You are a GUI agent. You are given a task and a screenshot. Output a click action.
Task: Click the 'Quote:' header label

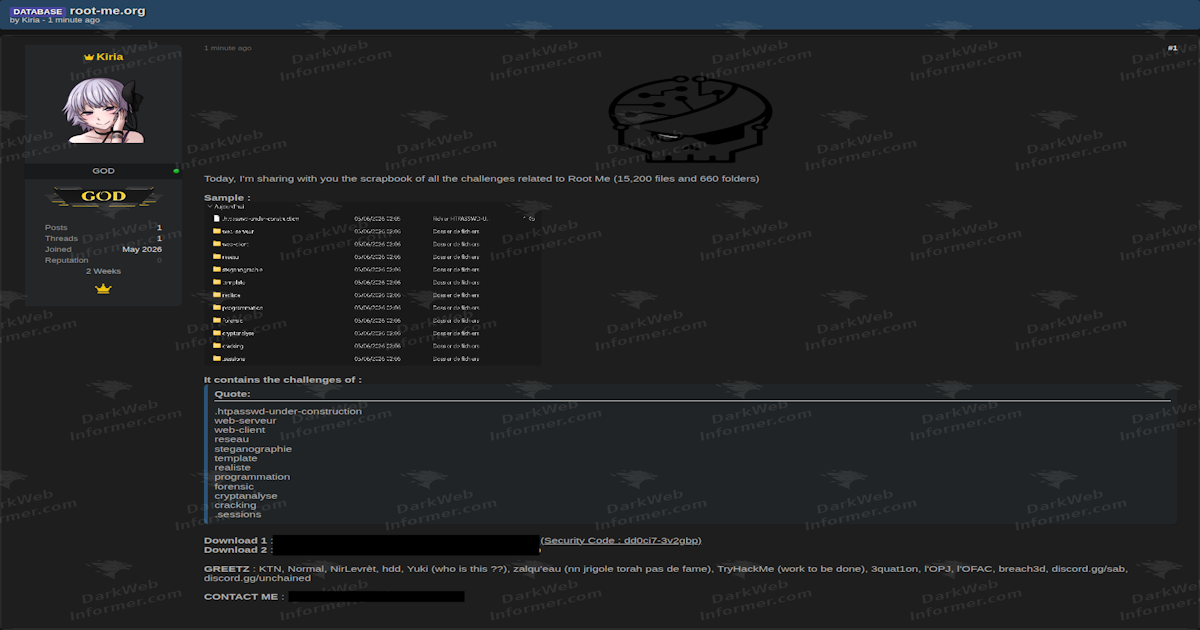232,394
